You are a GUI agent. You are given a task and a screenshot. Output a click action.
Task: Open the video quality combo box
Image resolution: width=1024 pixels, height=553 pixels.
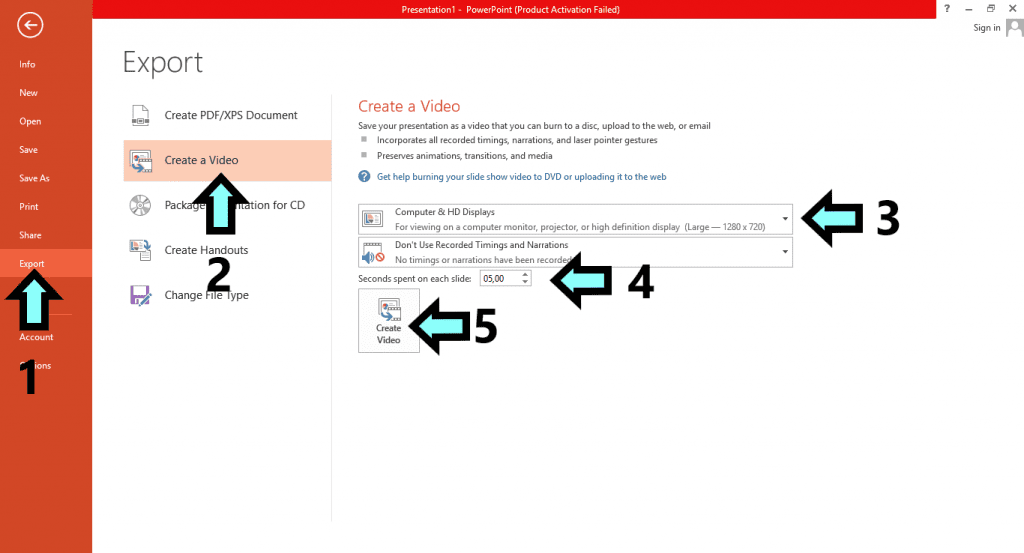(x=575, y=219)
